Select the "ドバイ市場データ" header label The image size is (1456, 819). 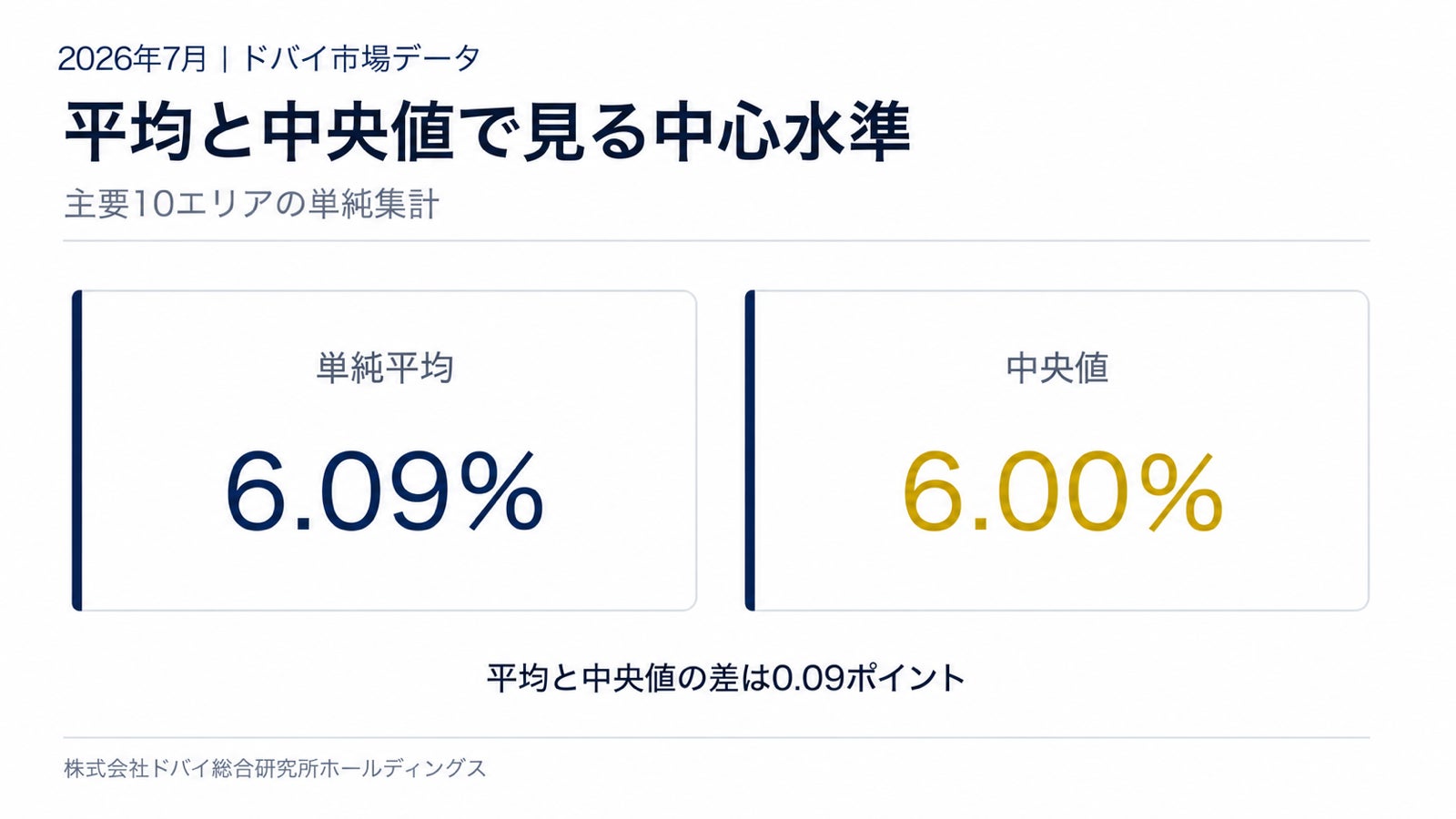[x=360, y=59]
